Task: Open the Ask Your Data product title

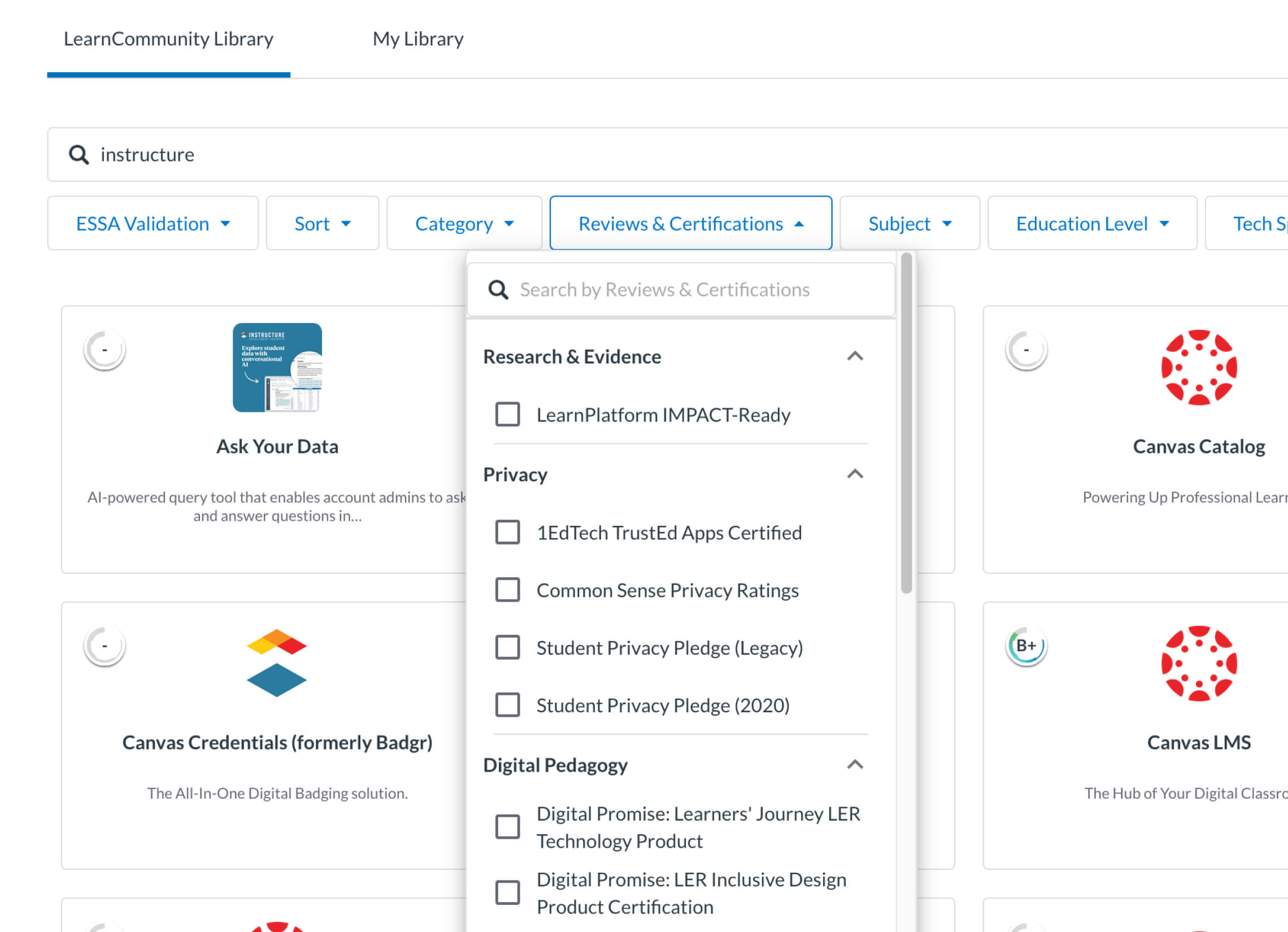Action: pos(277,446)
